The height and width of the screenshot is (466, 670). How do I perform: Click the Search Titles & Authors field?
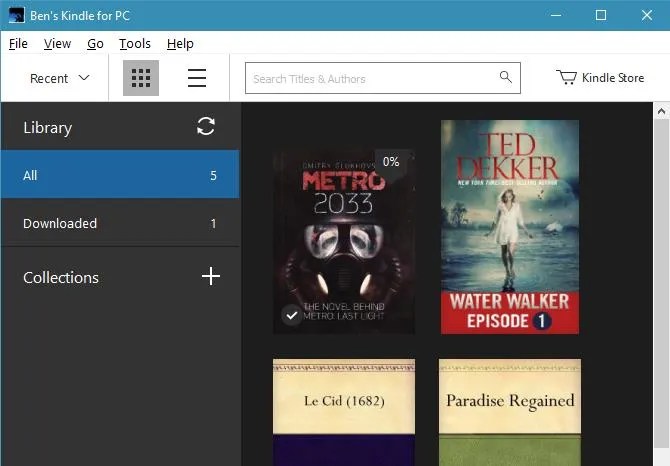(x=382, y=78)
